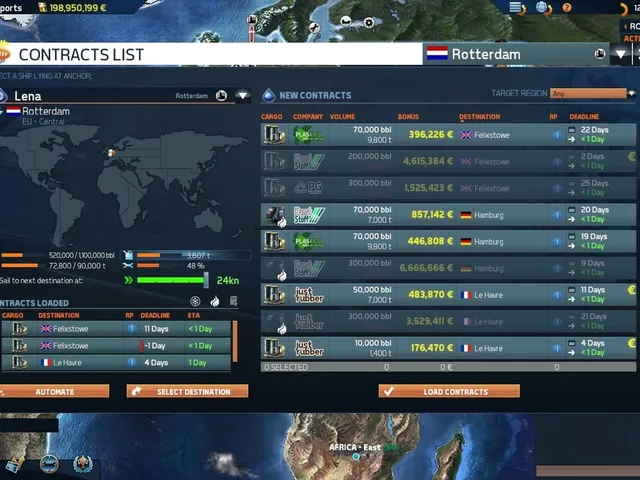The height and width of the screenshot is (480, 640).
Task: Open the list menu icon in top bar
Action: [x=517, y=8]
